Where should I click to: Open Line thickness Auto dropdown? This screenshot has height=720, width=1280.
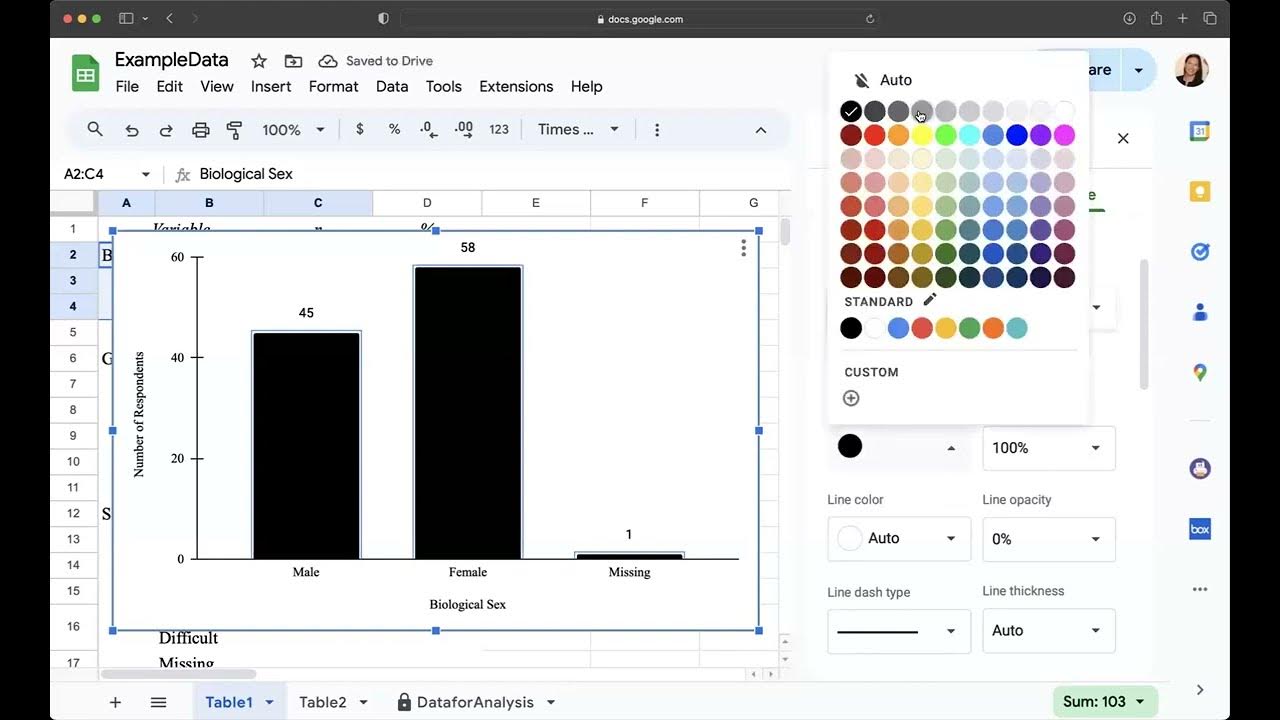point(1049,631)
